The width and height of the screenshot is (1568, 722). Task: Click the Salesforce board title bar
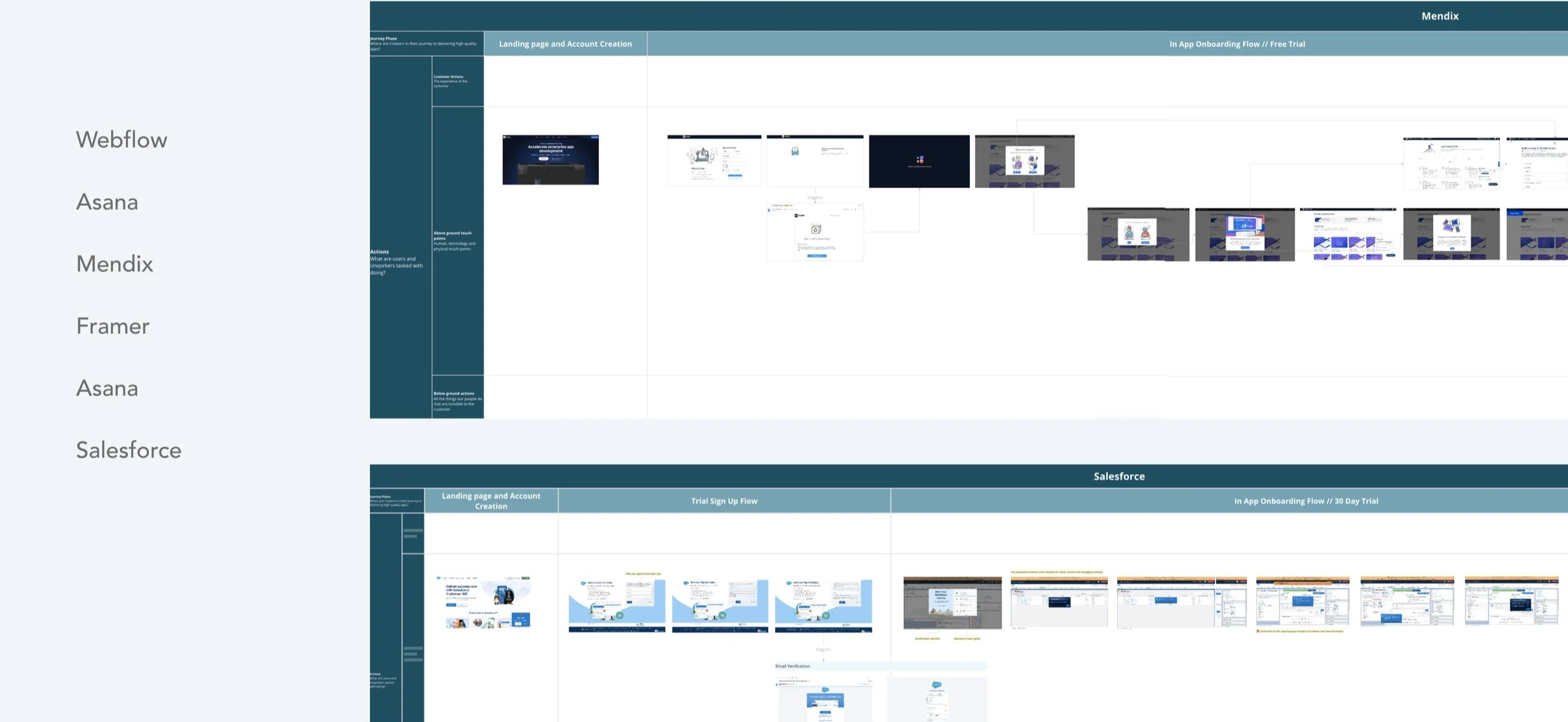[1118, 476]
